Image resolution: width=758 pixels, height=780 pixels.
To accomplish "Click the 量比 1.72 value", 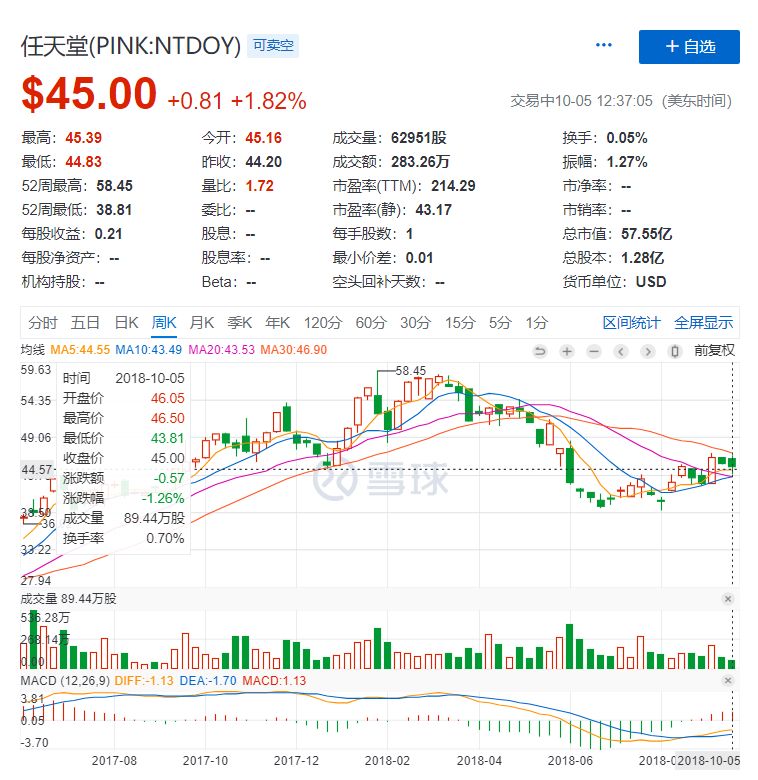I will (x=260, y=186).
